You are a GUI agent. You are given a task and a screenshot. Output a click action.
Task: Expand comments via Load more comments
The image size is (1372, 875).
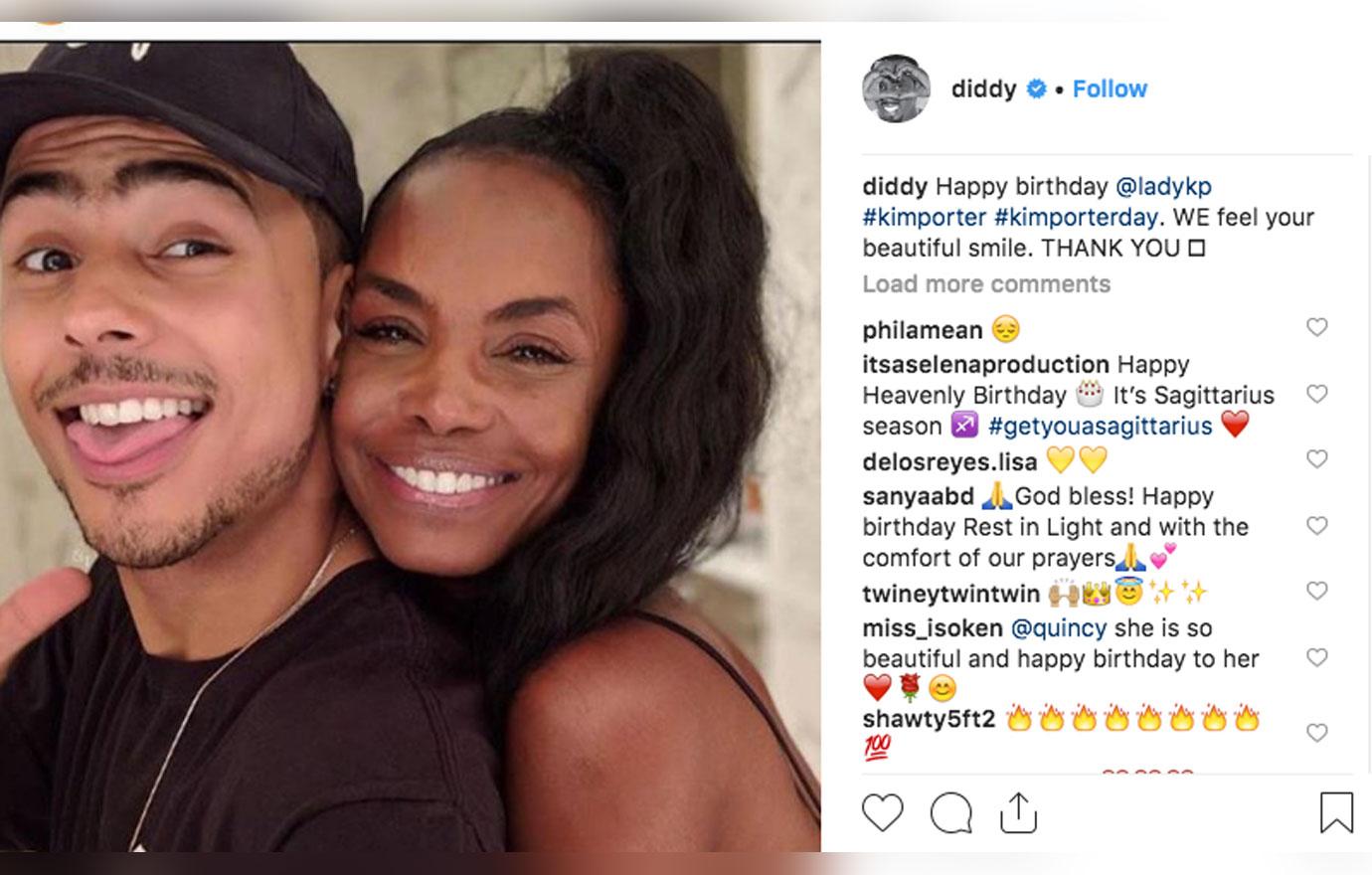tap(988, 283)
